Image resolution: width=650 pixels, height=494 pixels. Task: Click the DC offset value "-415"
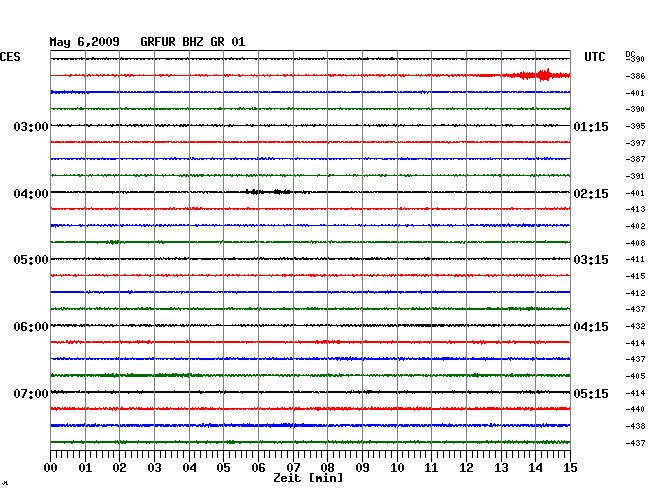[635, 276]
